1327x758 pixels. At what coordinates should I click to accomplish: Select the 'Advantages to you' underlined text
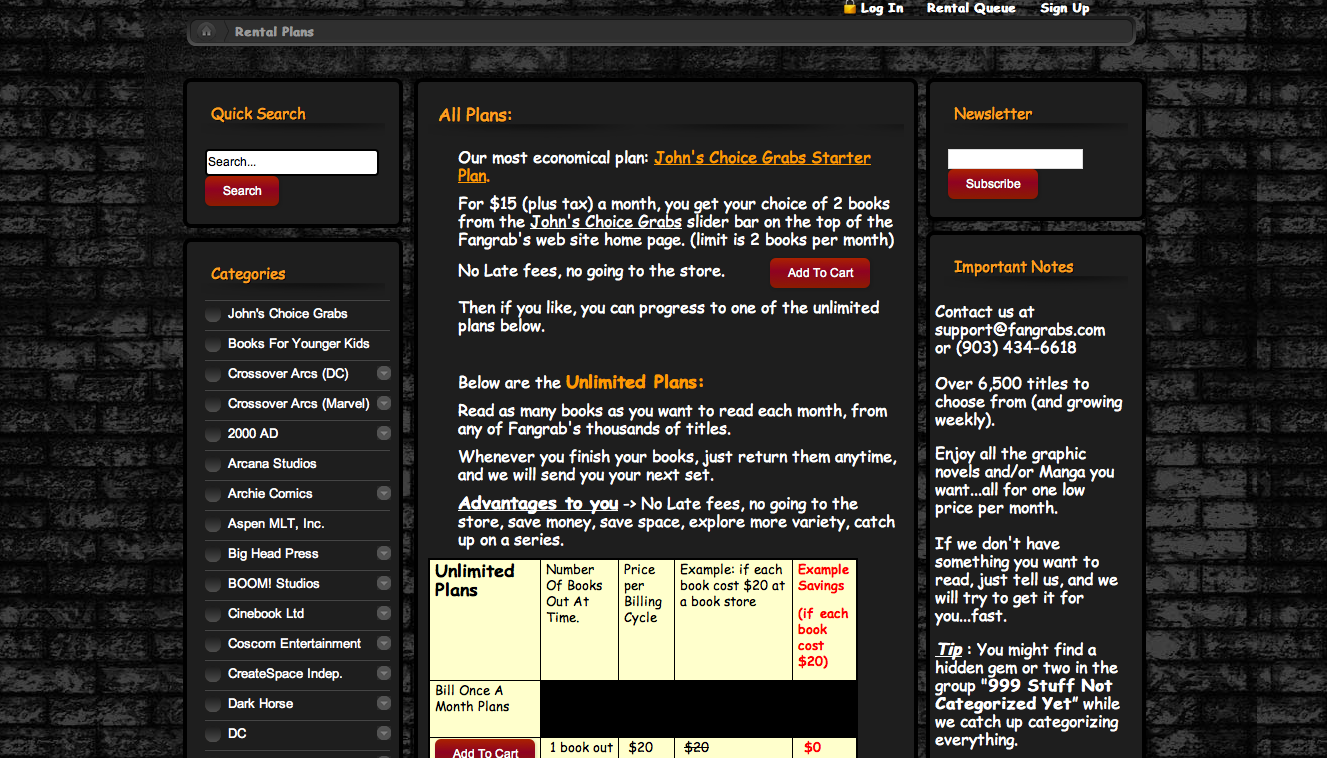pyautogui.click(x=538, y=504)
